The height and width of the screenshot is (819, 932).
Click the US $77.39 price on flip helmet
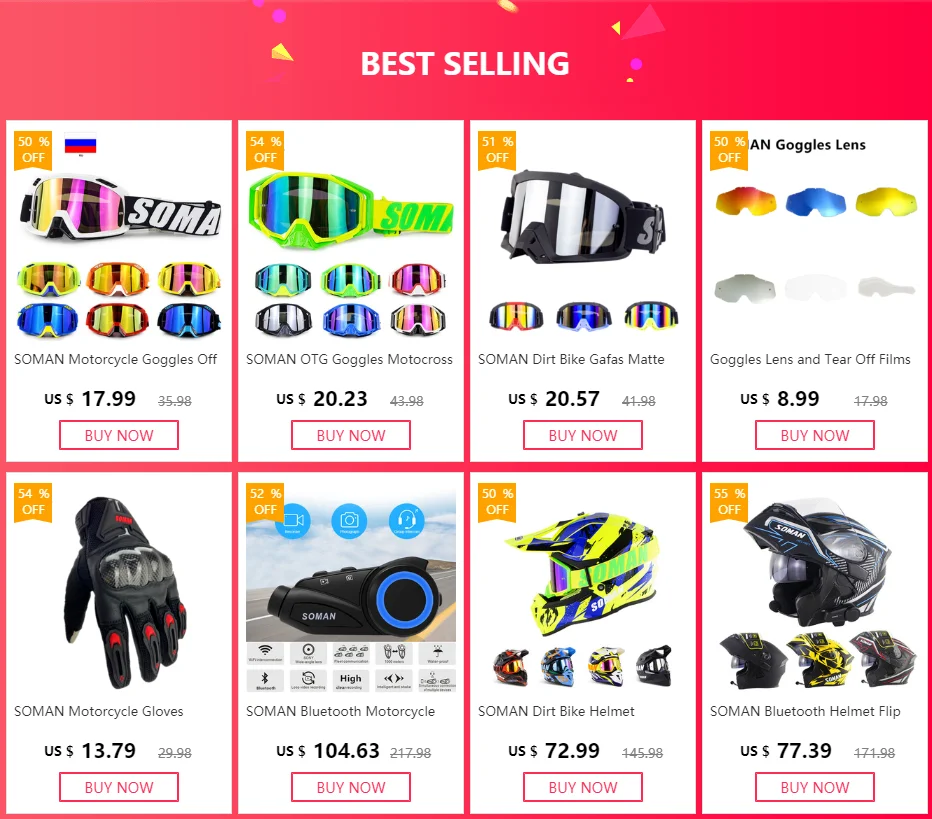pos(786,751)
